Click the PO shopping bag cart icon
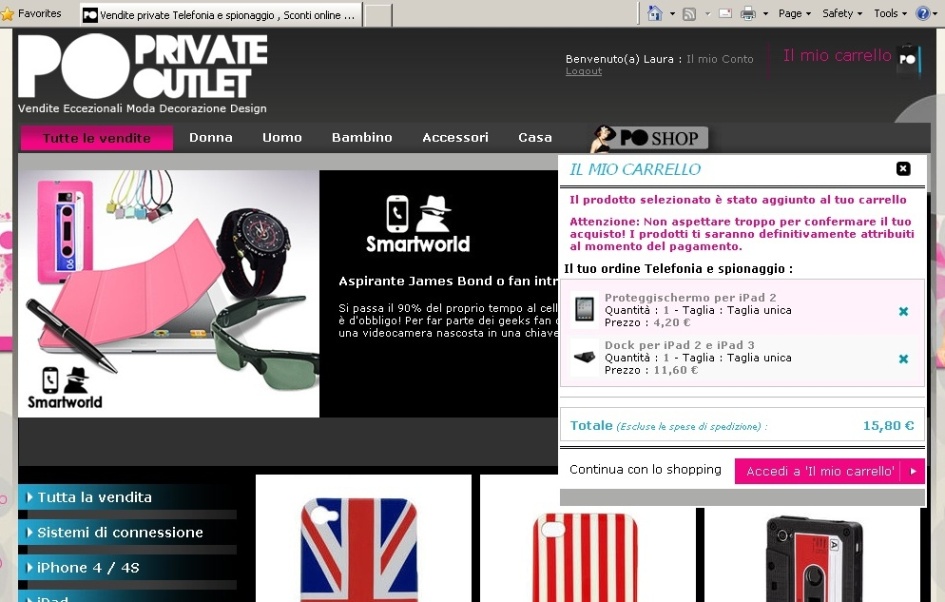The height and width of the screenshot is (602, 945). click(x=908, y=60)
